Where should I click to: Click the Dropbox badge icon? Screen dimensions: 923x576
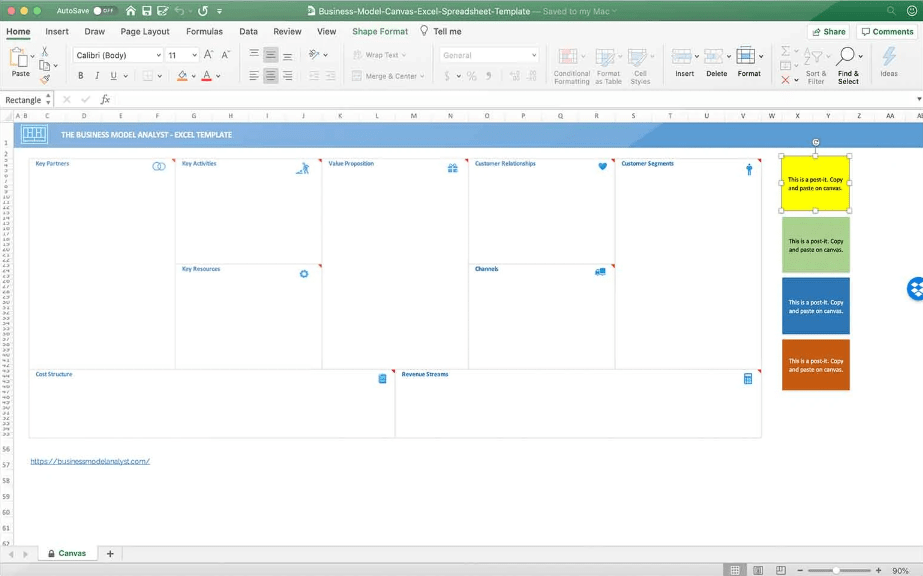tap(915, 289)
